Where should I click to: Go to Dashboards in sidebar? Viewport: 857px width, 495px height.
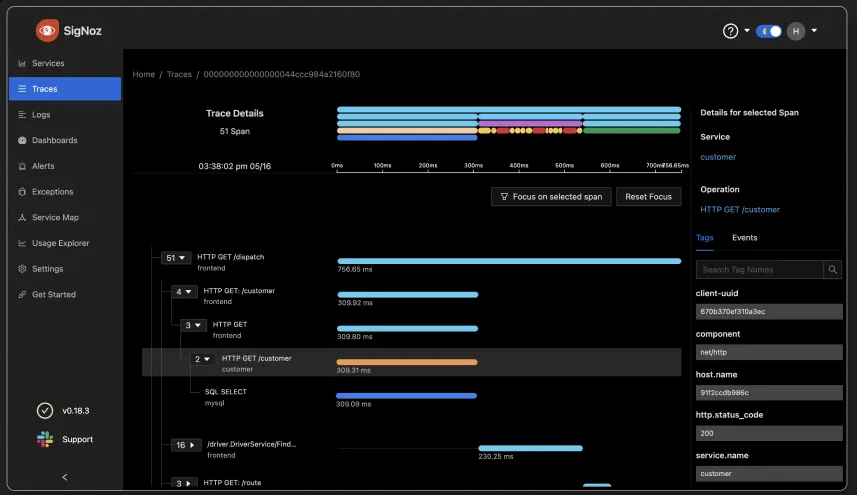point(64,140)
